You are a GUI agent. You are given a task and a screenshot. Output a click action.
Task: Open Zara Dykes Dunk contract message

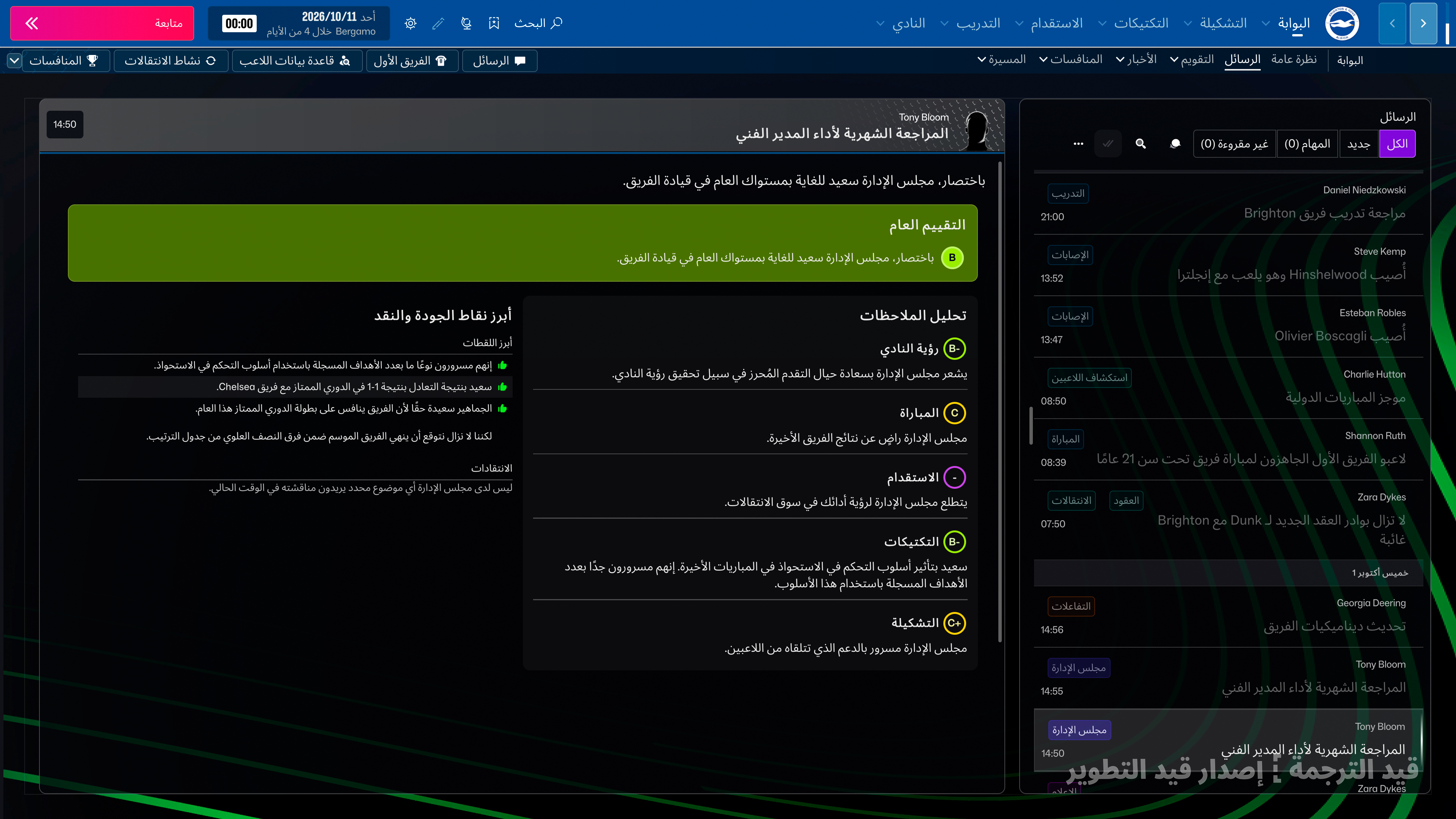[x=1228, y=520]
